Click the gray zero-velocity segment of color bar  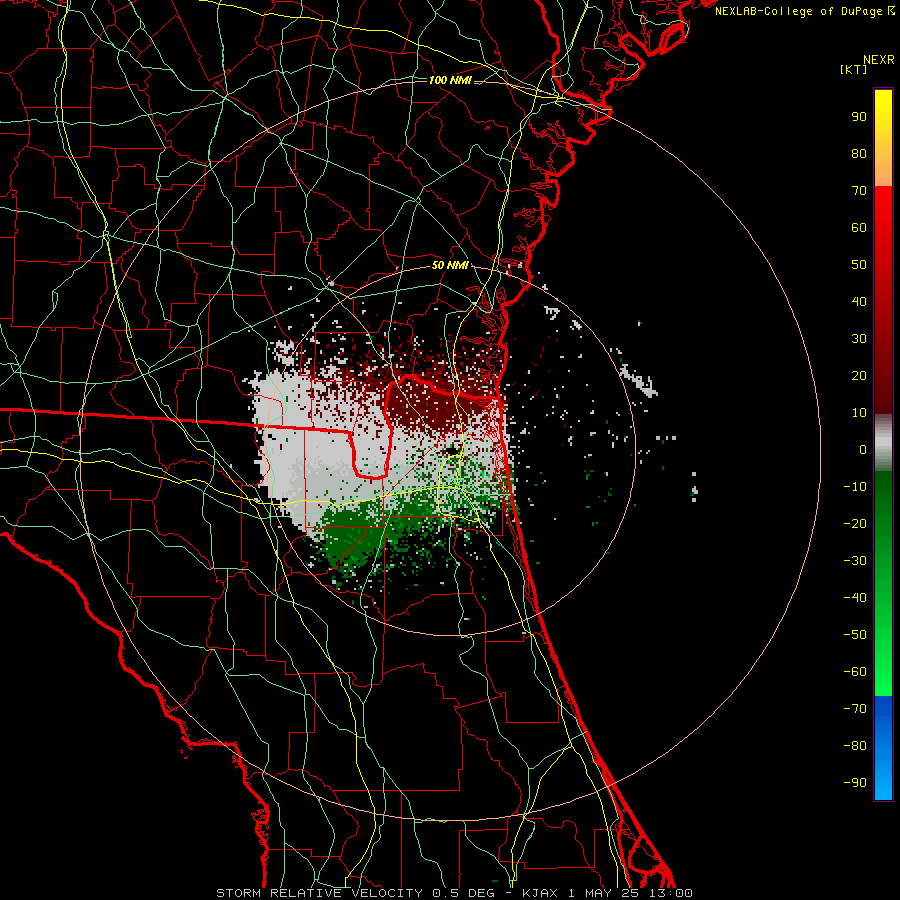click(x=883, y=443)
